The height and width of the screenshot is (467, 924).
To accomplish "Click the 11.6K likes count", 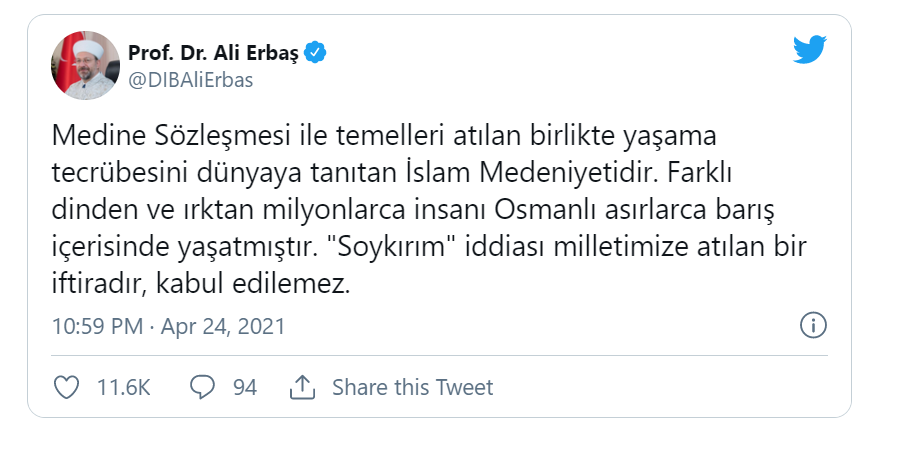I will coord(123,387).
